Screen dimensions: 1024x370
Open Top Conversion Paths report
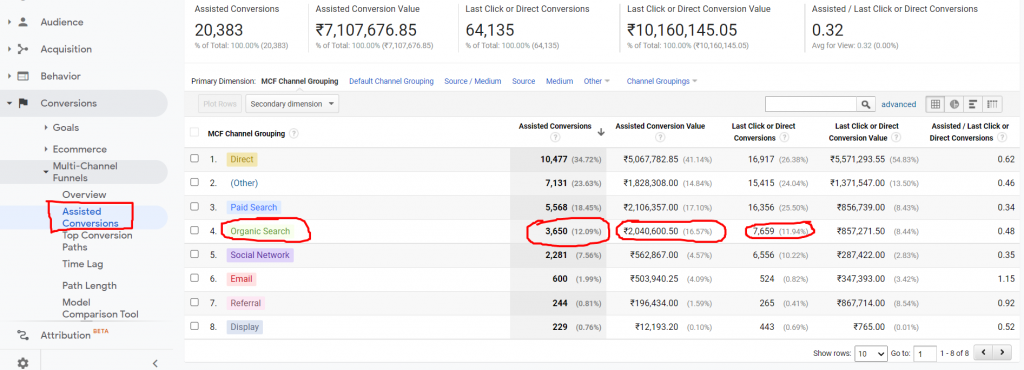pos(97,241)
